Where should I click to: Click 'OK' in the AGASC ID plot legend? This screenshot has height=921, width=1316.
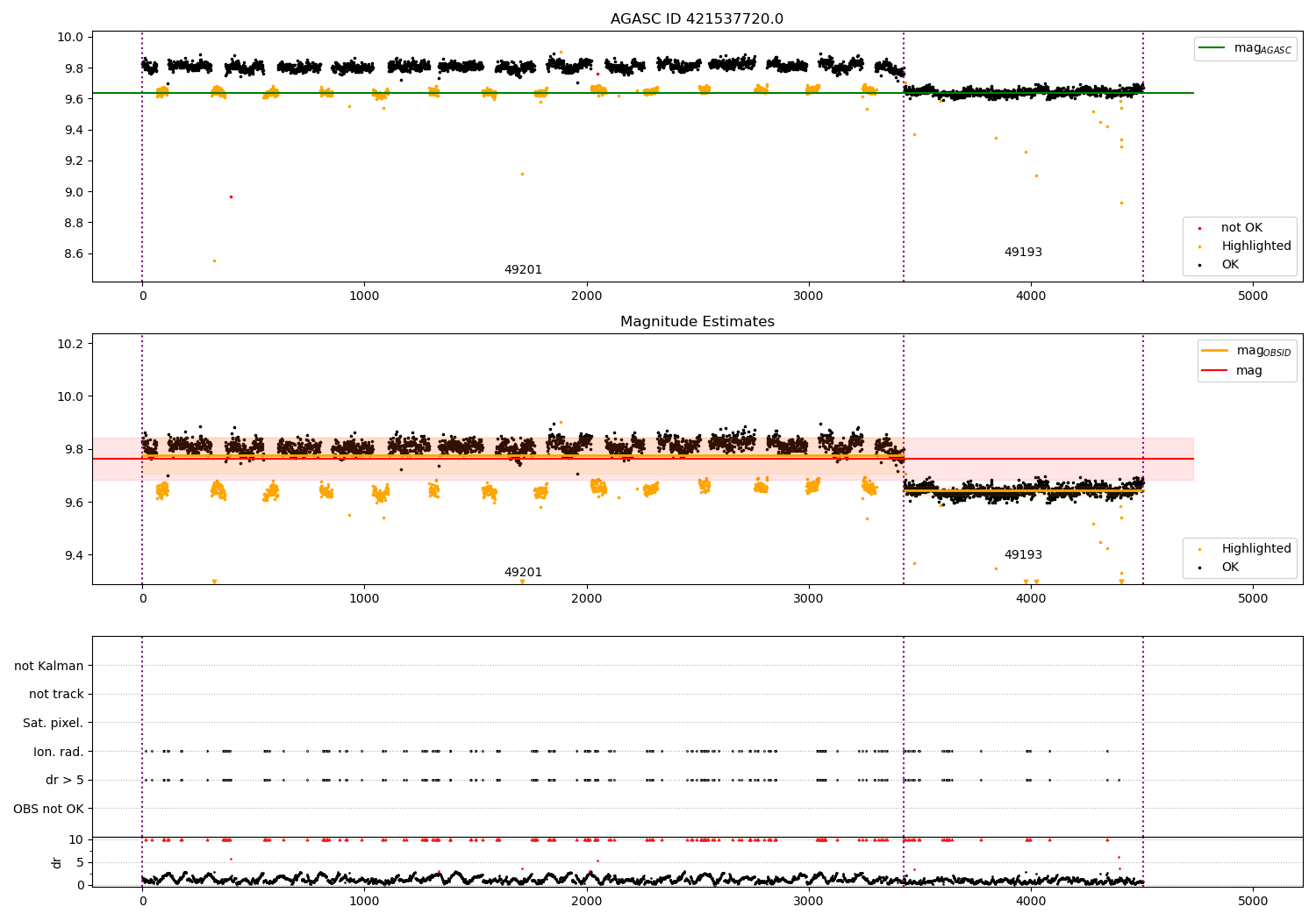click(1230, 265)
